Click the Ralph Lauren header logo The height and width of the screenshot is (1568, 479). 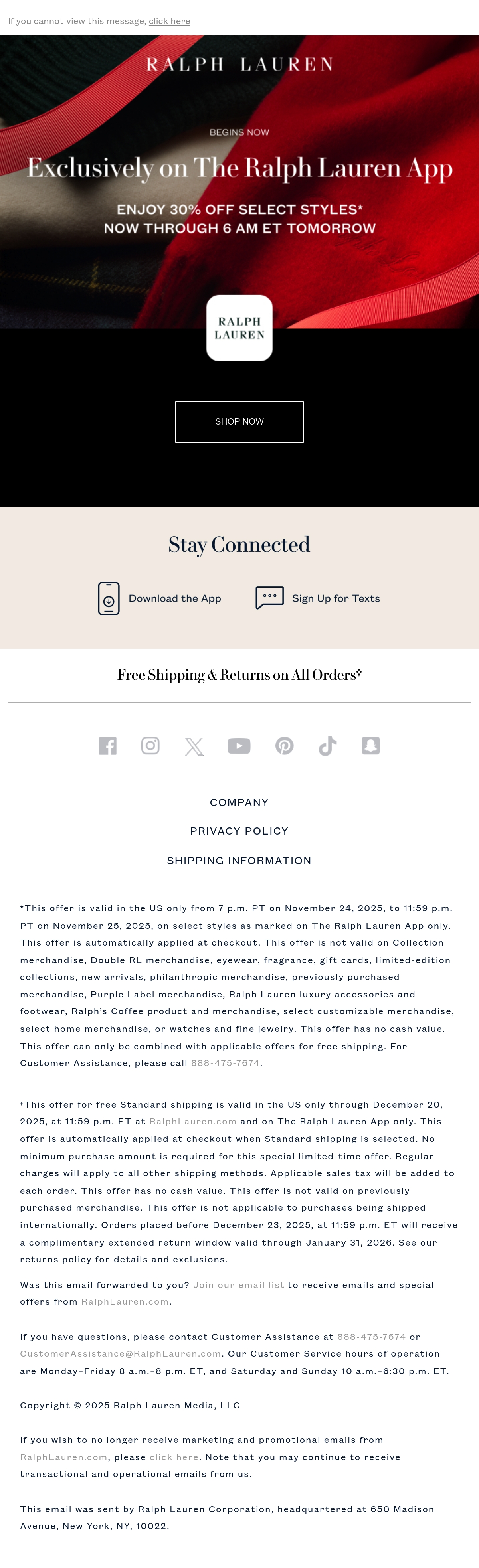tap(239, 65)
